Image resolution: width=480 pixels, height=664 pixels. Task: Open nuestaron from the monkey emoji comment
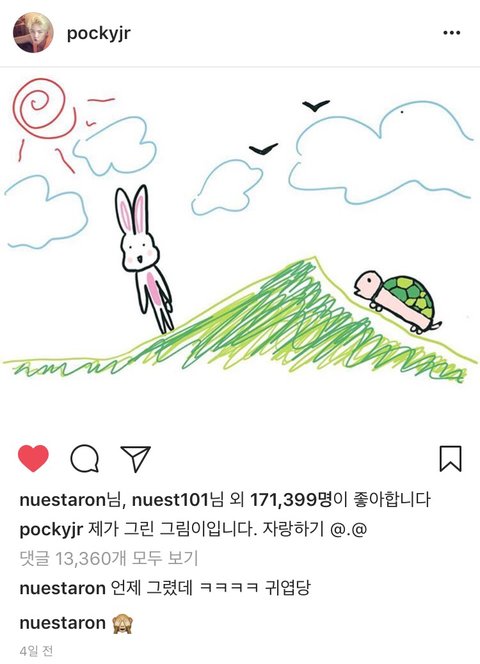[x=62, y=623]
